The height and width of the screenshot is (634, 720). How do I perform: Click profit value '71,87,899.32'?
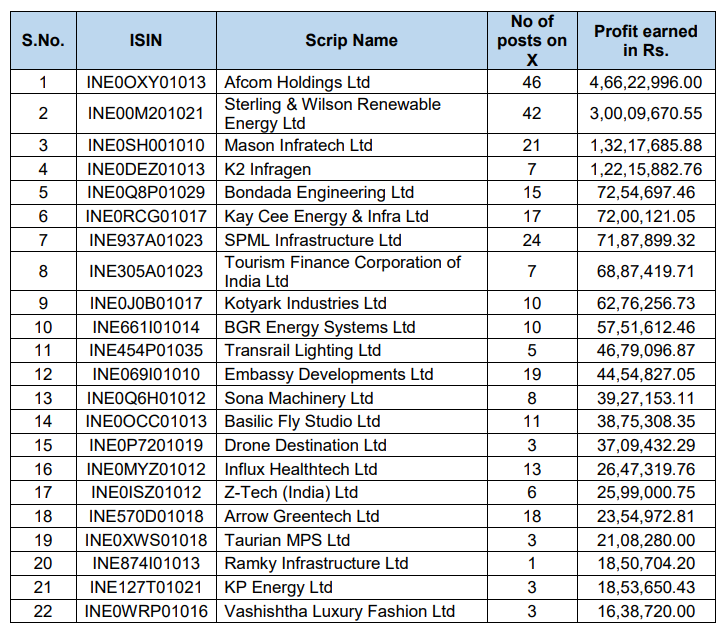pyautogui.click(x=646, y=240)
